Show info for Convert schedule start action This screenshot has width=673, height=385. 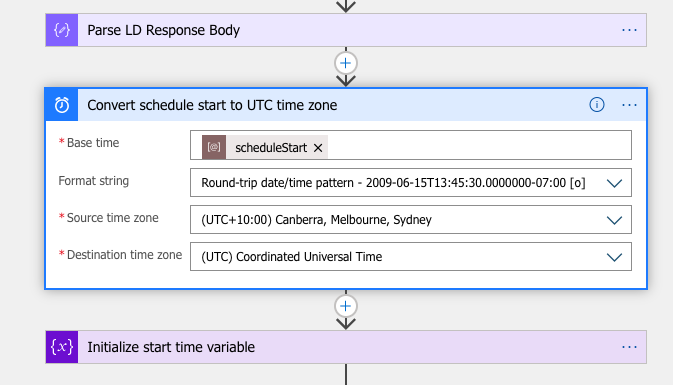click(597, 105)
